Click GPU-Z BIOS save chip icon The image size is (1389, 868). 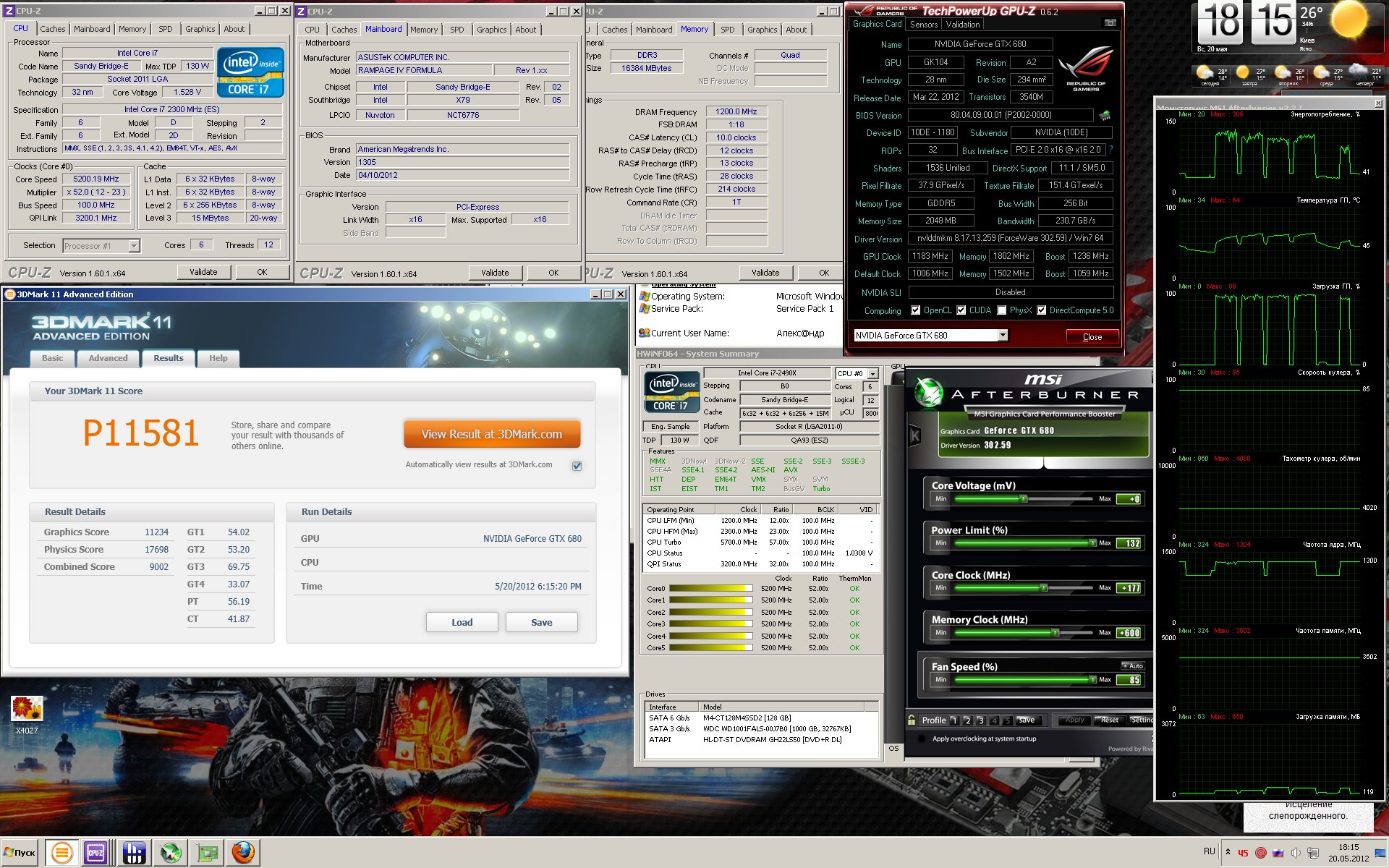(1105, 115)
